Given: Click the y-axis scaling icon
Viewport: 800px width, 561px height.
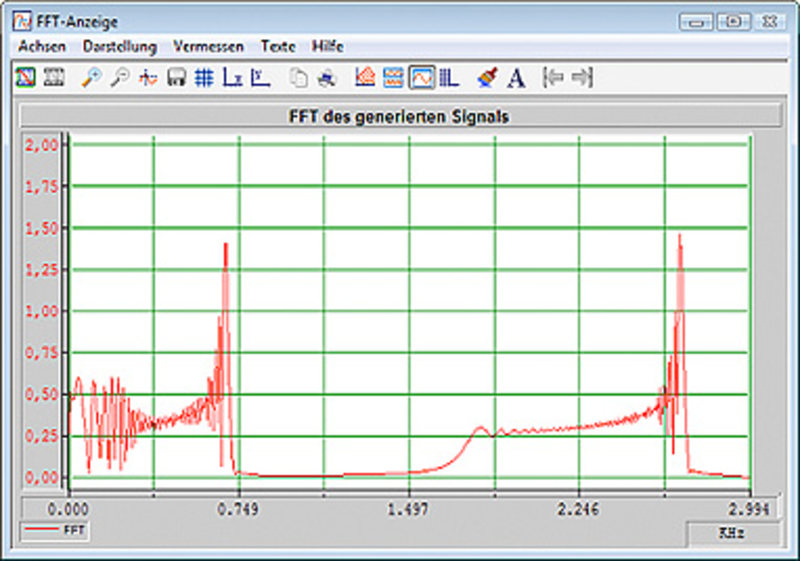Looking at the screenshot, I should pos(260,78).
